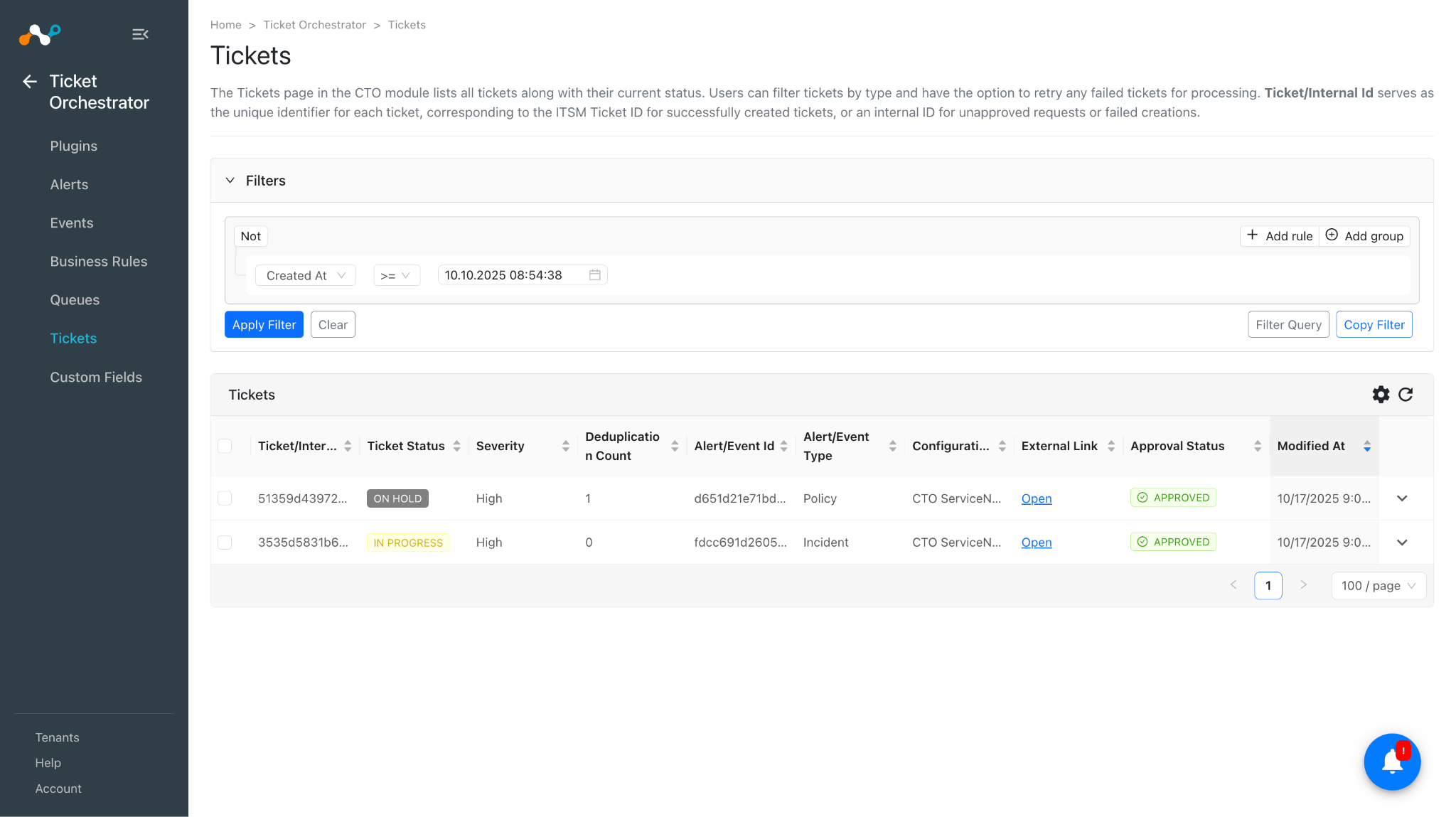Image resolution: width=1456 pixels, height=817 pixels.
Task: Open calendar picker in date field
Action: [x=595, y=275]
